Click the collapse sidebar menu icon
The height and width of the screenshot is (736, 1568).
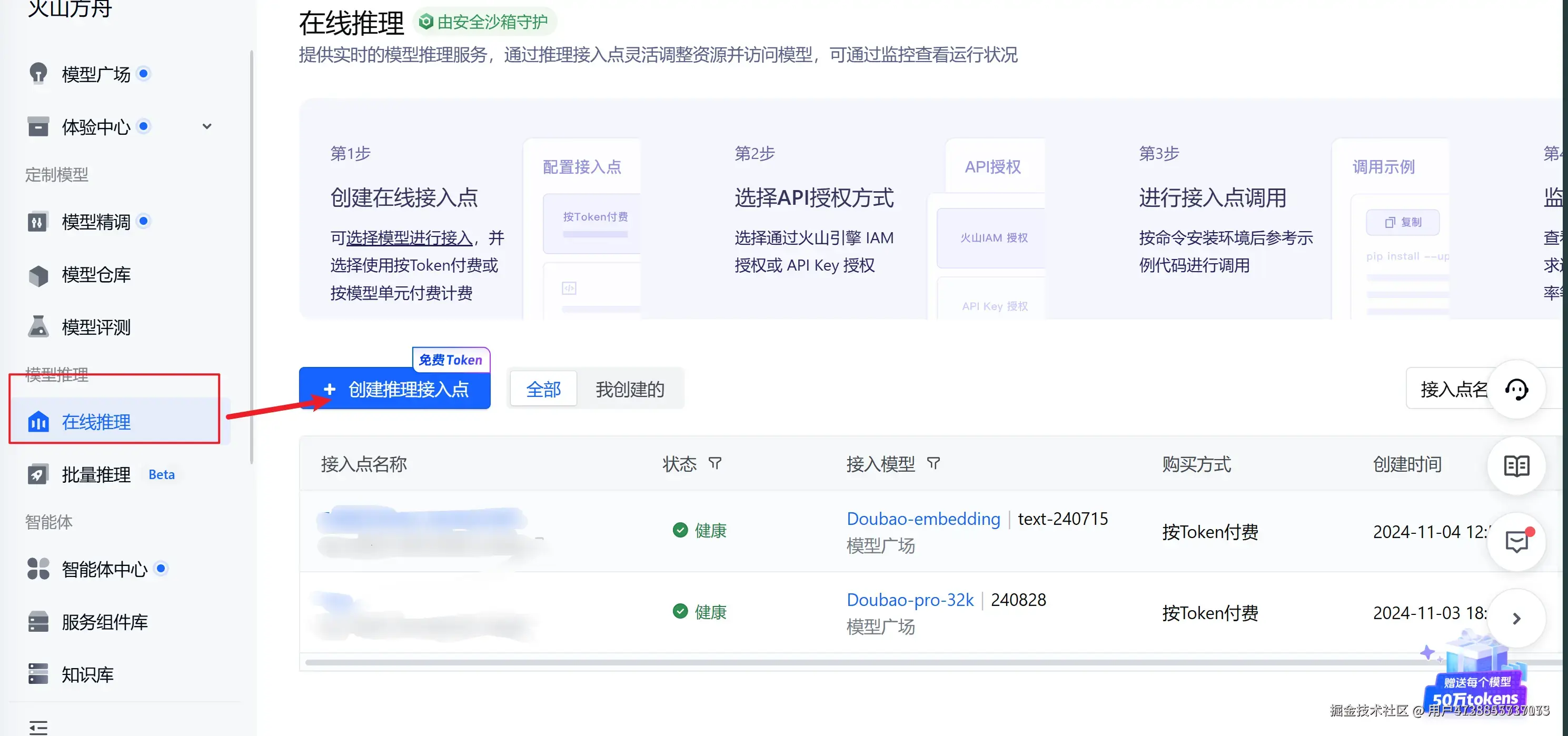click(x=38, y=727)
